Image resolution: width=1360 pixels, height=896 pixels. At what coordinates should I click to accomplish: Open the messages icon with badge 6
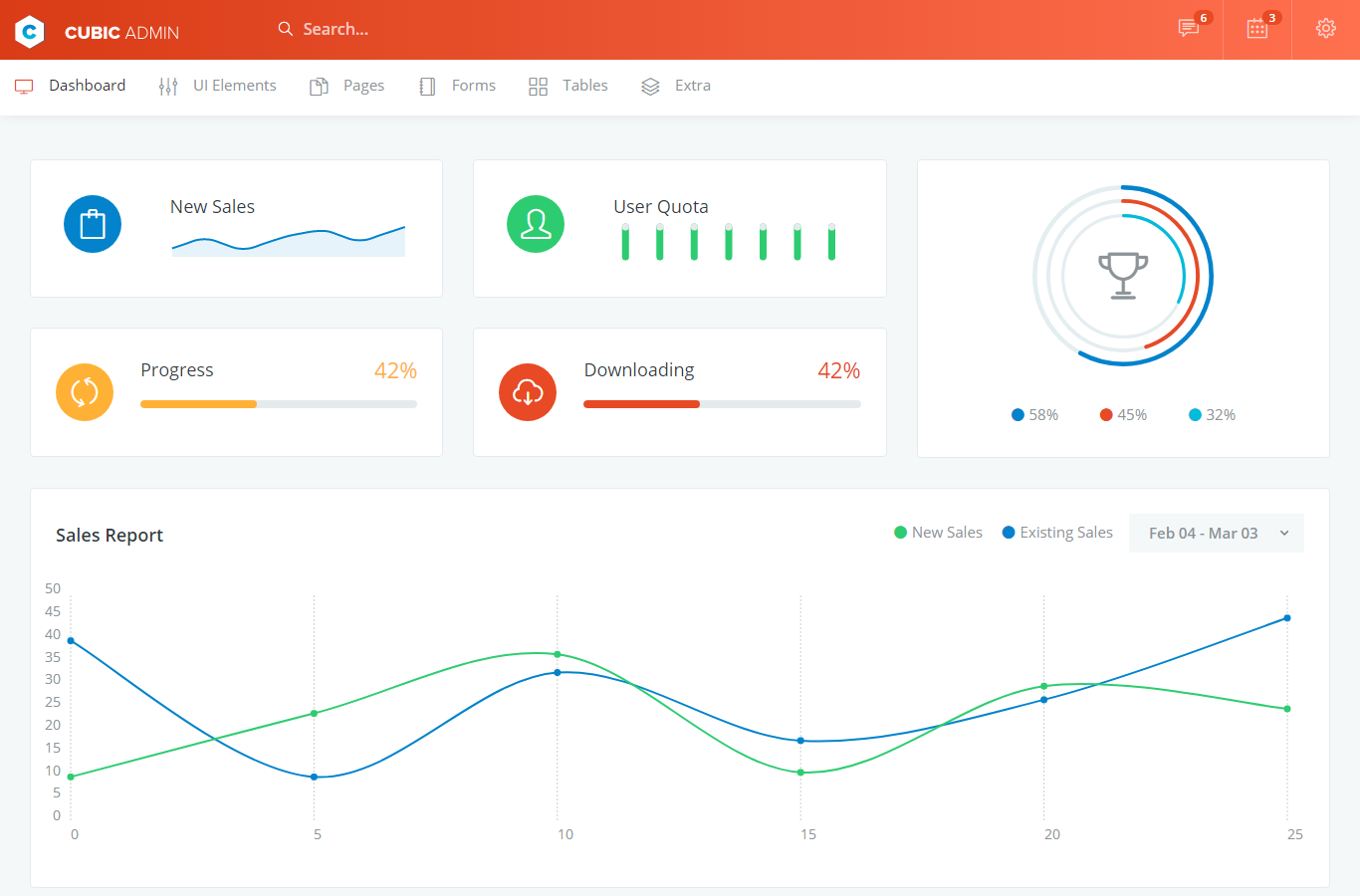point(1189,29)
